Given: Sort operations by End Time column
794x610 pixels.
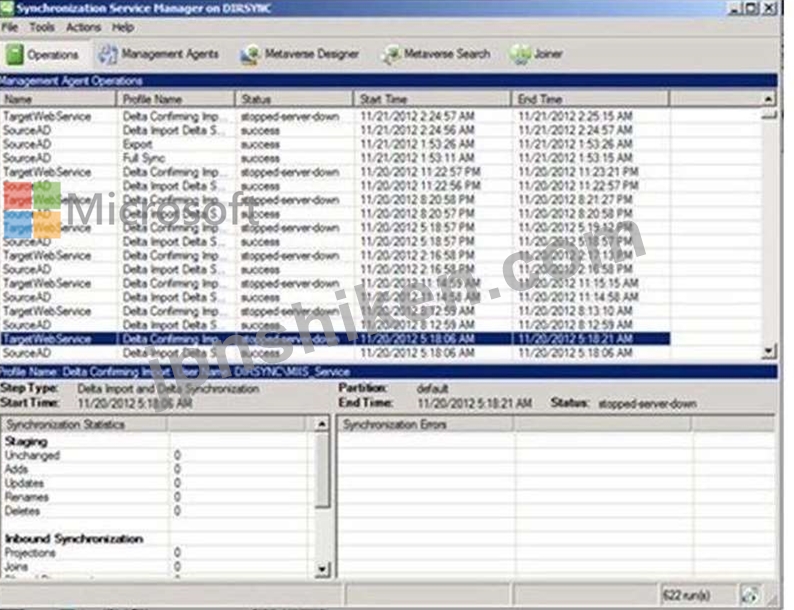Looking at the screenshot, I should point(590,99).
